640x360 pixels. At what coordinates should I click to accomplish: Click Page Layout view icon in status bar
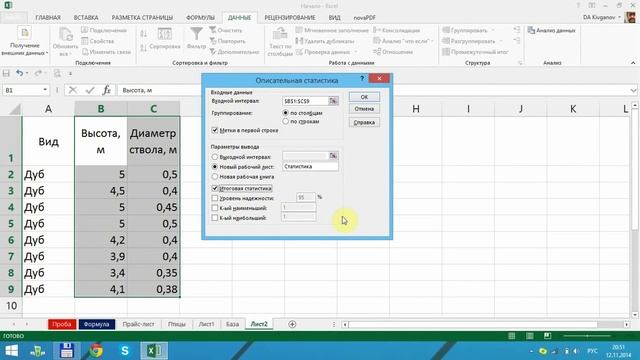(x=529, y=336)
